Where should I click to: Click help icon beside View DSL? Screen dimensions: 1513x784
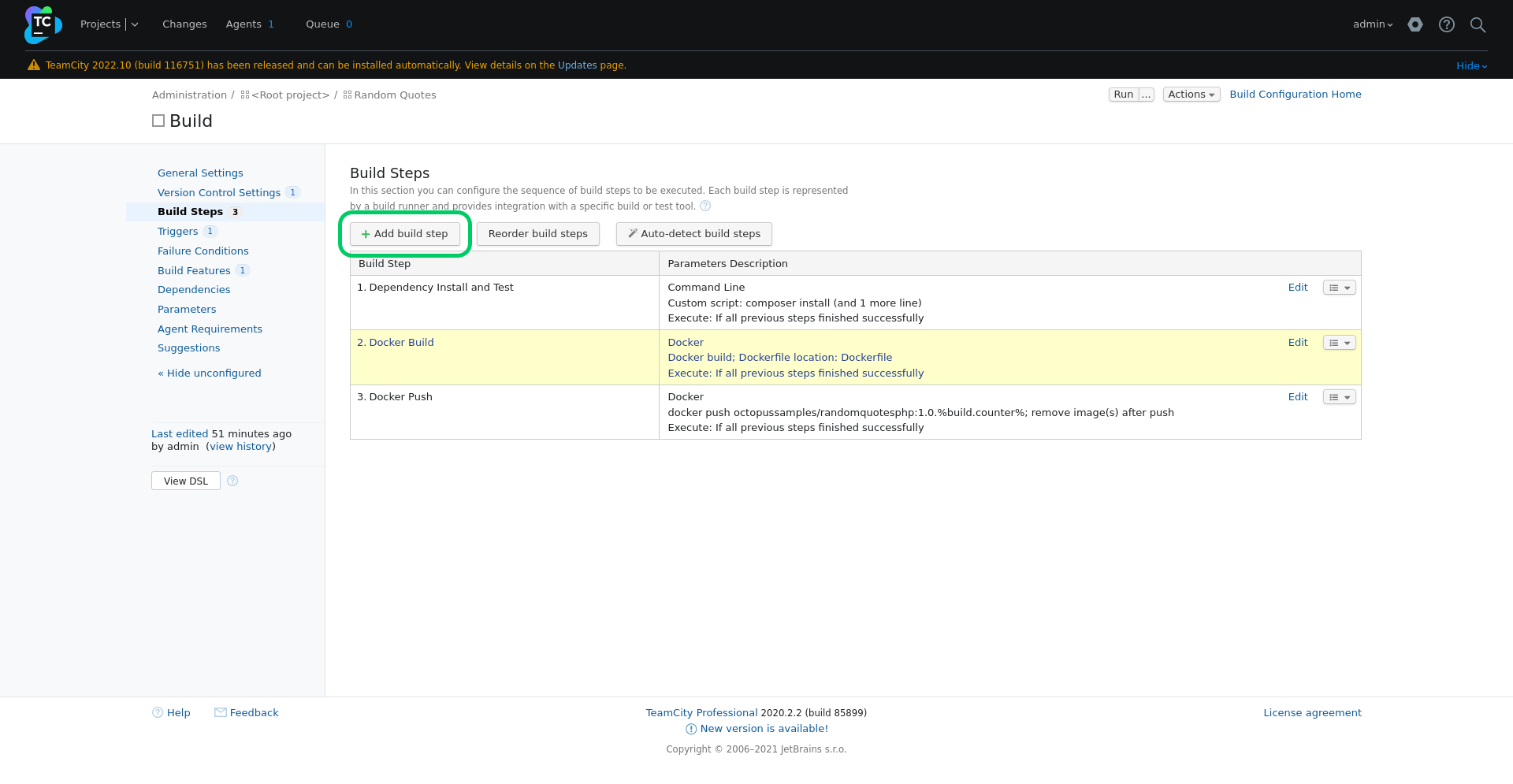click(232, 481)
